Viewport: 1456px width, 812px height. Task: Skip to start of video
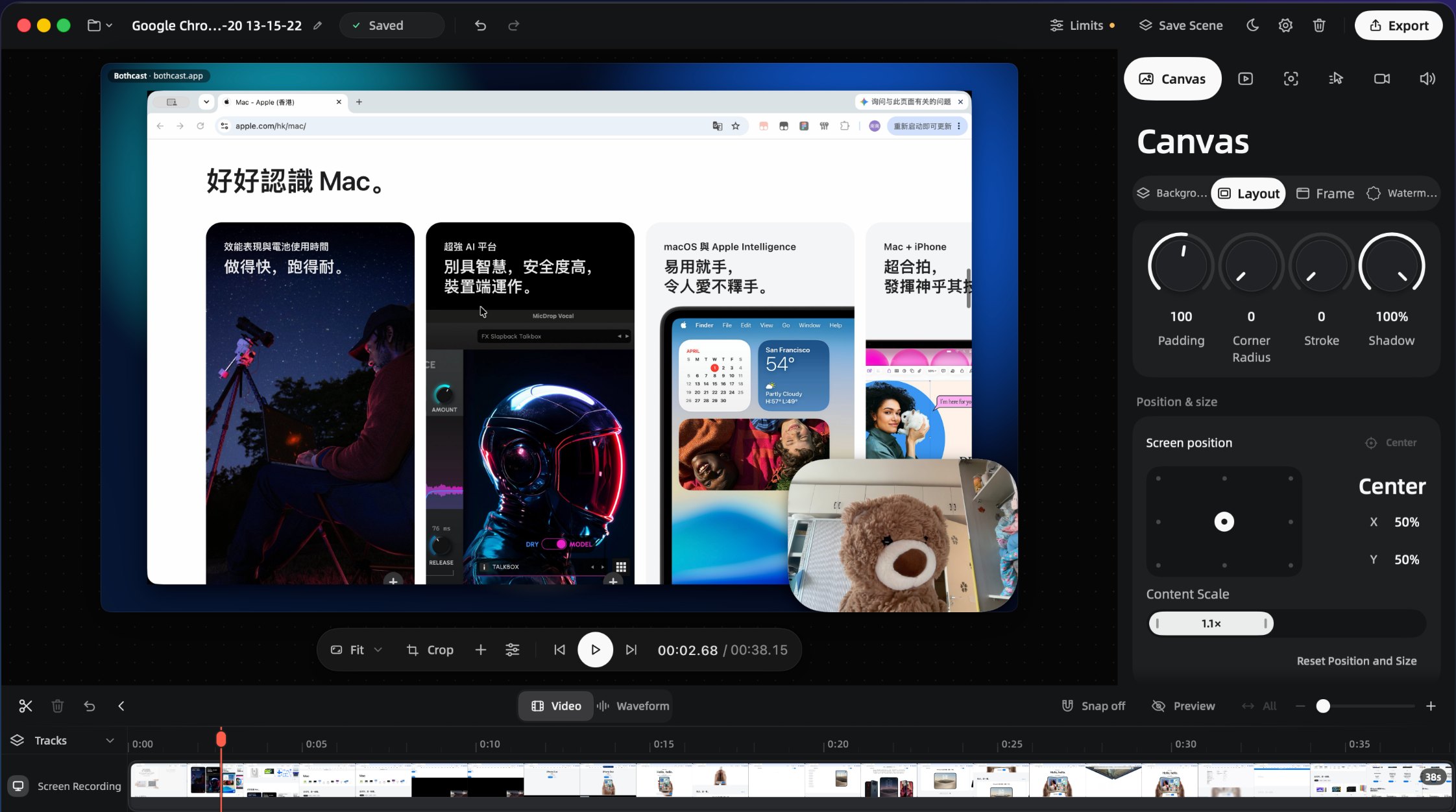point(559,649)
